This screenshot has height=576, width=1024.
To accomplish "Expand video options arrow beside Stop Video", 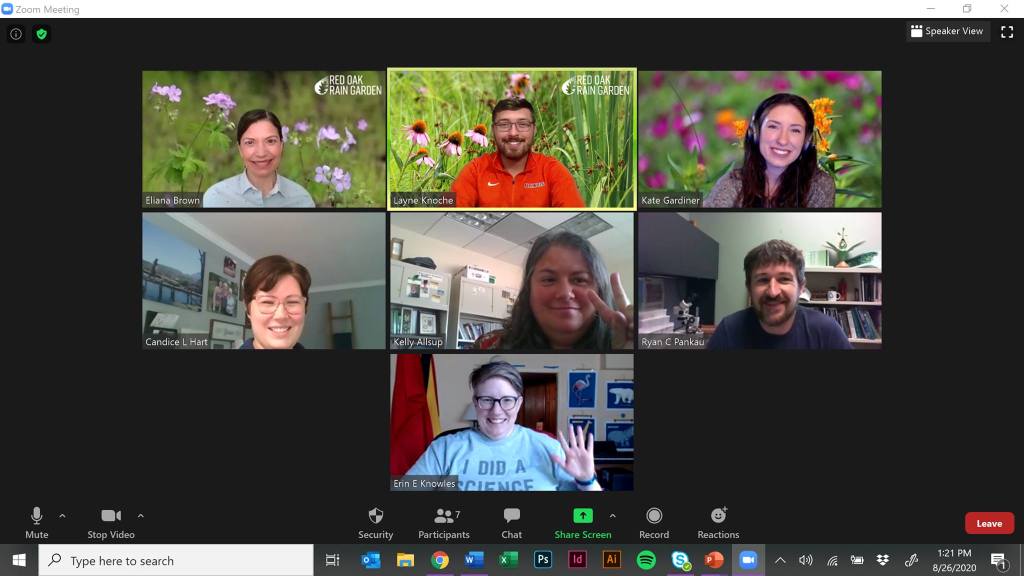I will 140,516.
